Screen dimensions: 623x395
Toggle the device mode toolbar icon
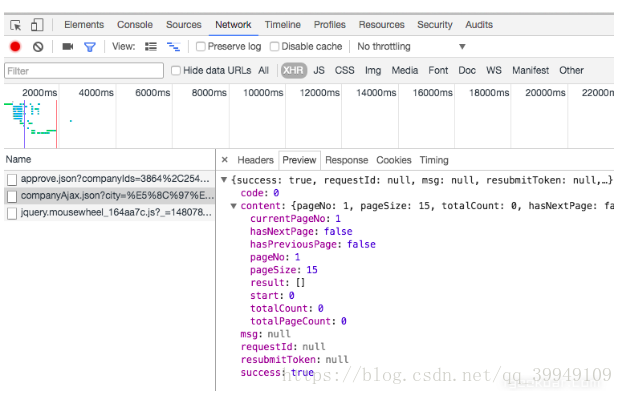point(37,25)
